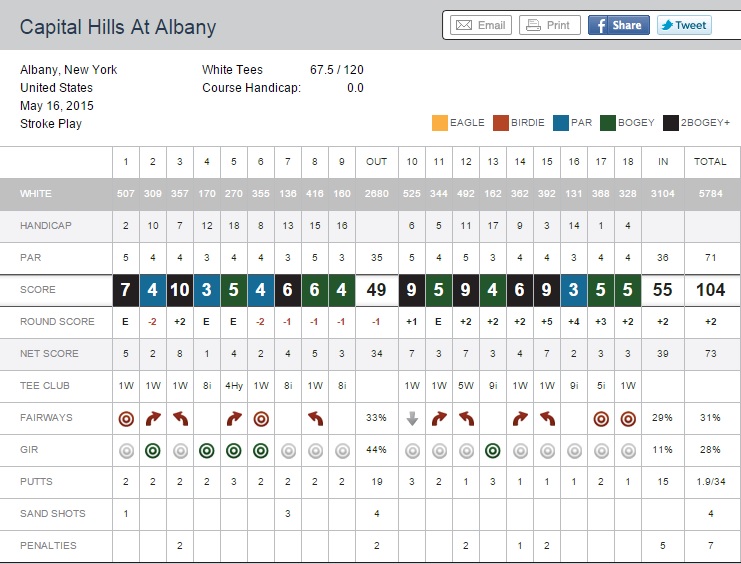Click the Email button
Viewport: 741px width, 564px height.
(481, 25)
